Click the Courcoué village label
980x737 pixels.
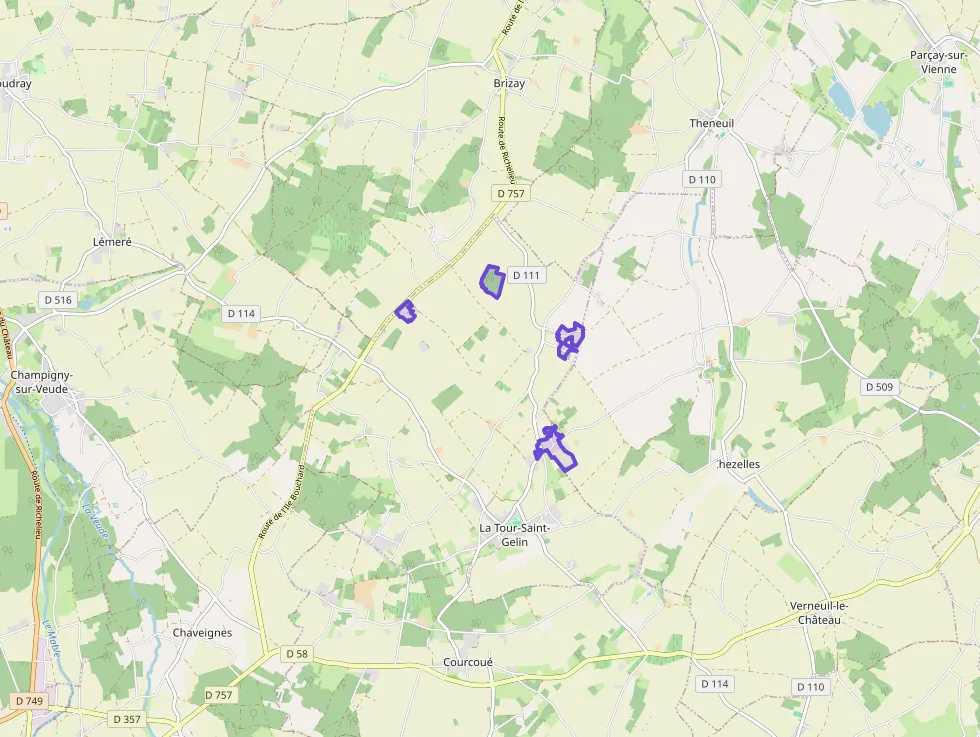(468, 662)
